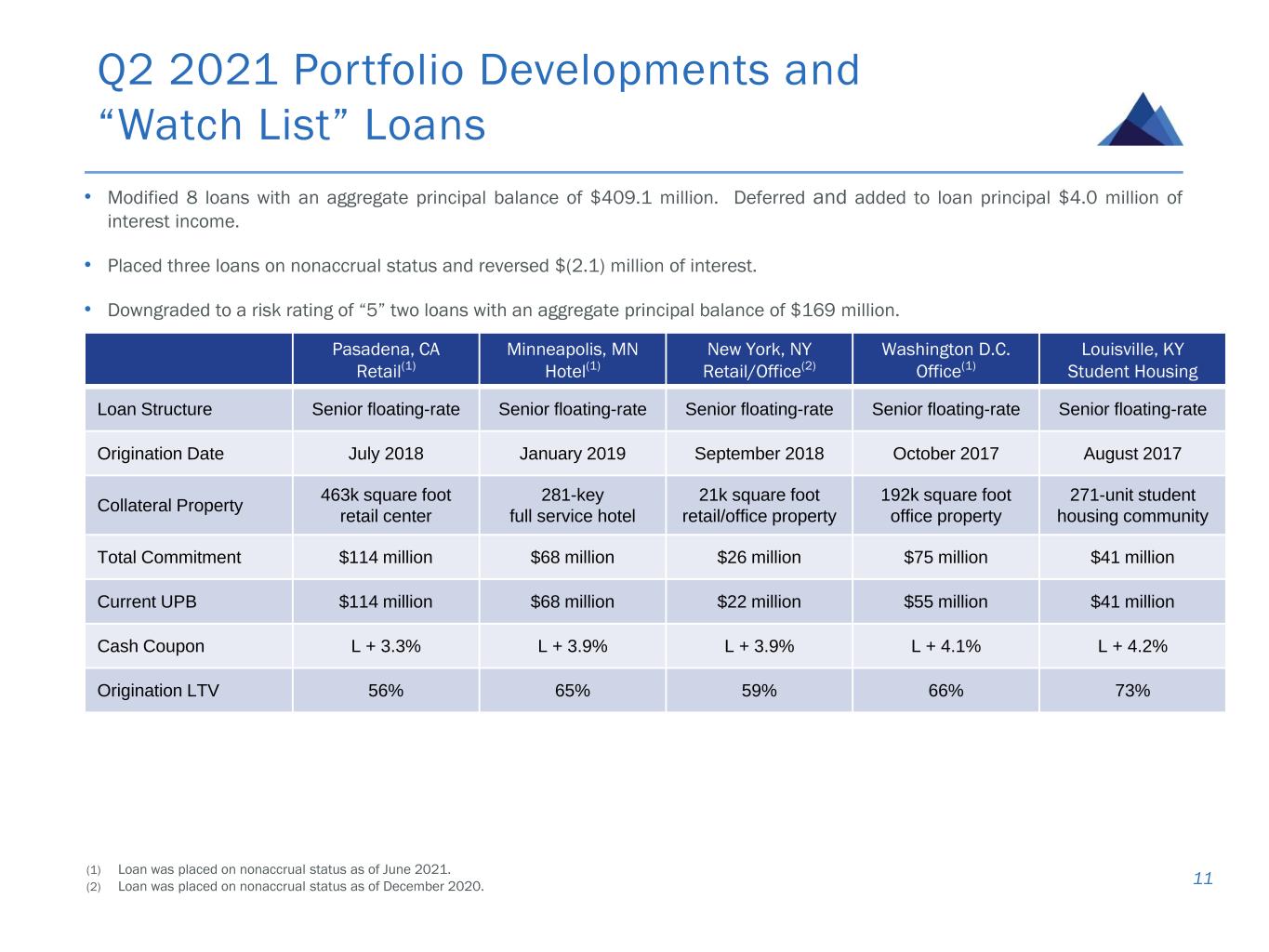1269x952 pixels.
Task: Click the 'Washington D.C. Office' column header
Action: pyautogui.click(x=945, y=361)
